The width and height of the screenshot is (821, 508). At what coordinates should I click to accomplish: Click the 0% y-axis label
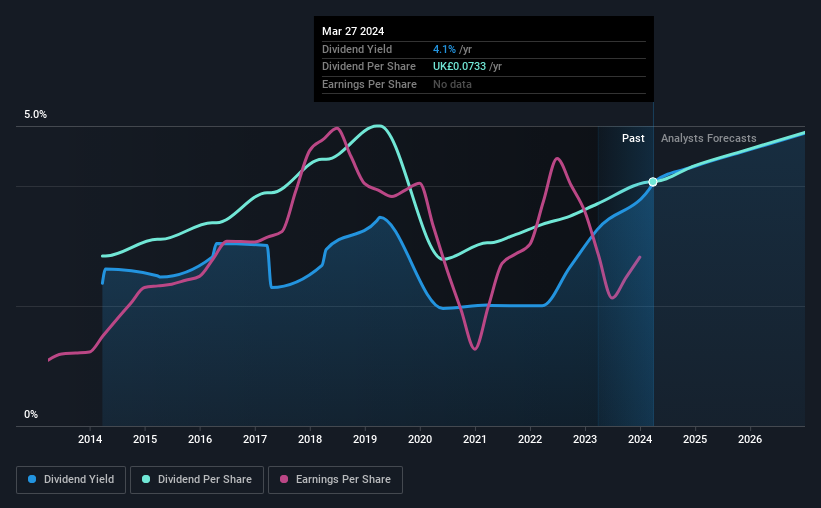[31, 414]
